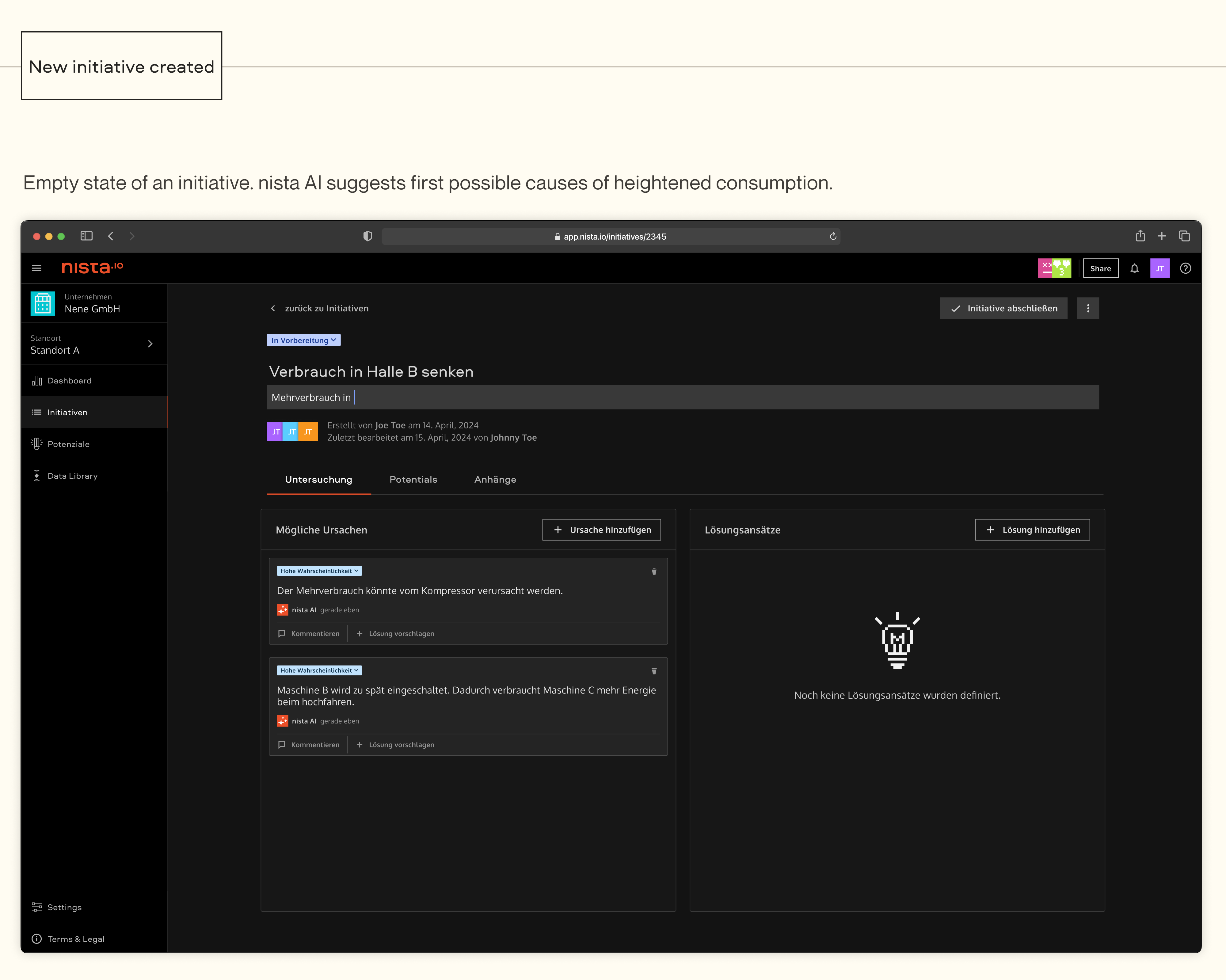Click the purple JT user avatar in header
The image size is (1226, 980).
click(x=1159, y=268)
